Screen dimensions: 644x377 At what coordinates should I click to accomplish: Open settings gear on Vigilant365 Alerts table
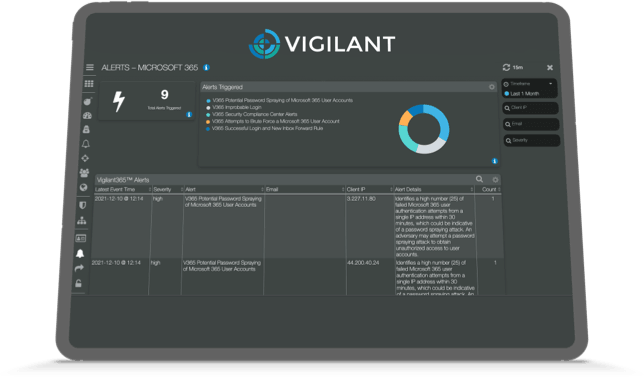pos(495,180)
